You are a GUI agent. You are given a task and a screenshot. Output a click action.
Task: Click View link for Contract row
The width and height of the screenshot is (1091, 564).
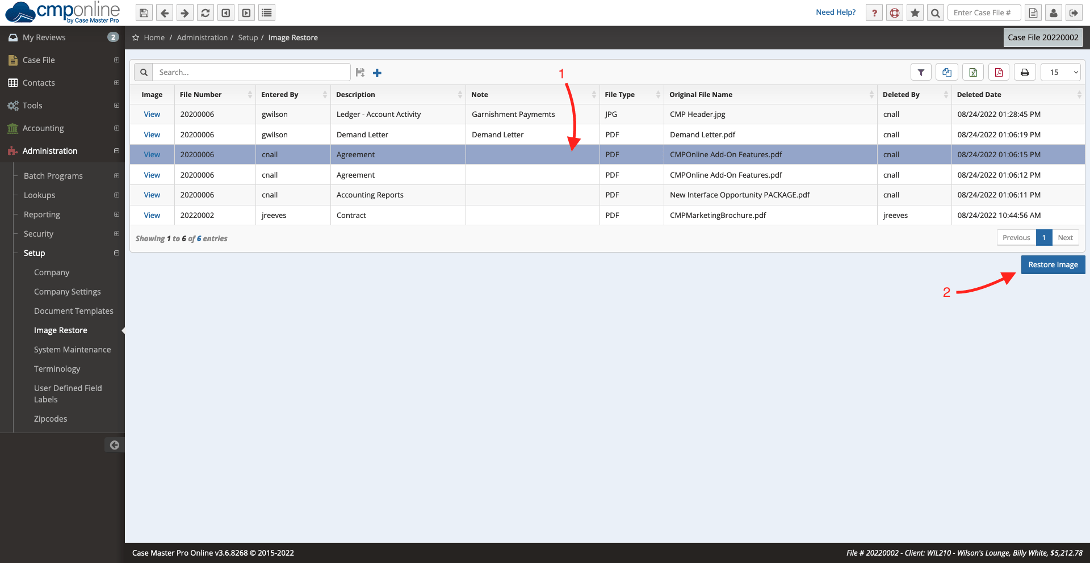[152, 215]
